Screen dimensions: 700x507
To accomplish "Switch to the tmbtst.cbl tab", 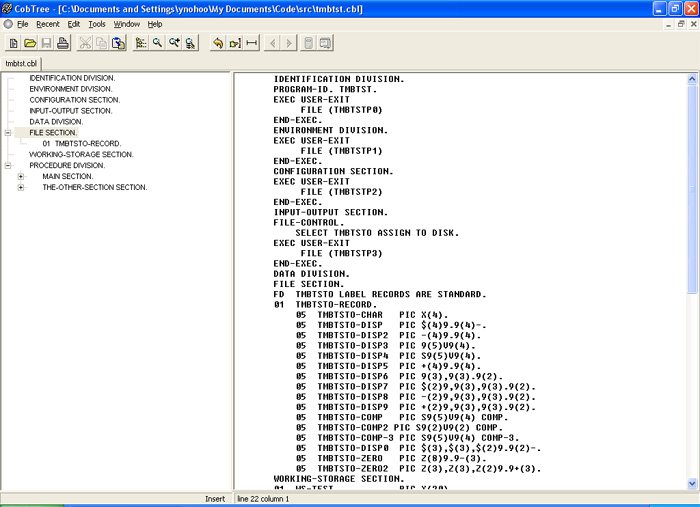I will [21, 64].
